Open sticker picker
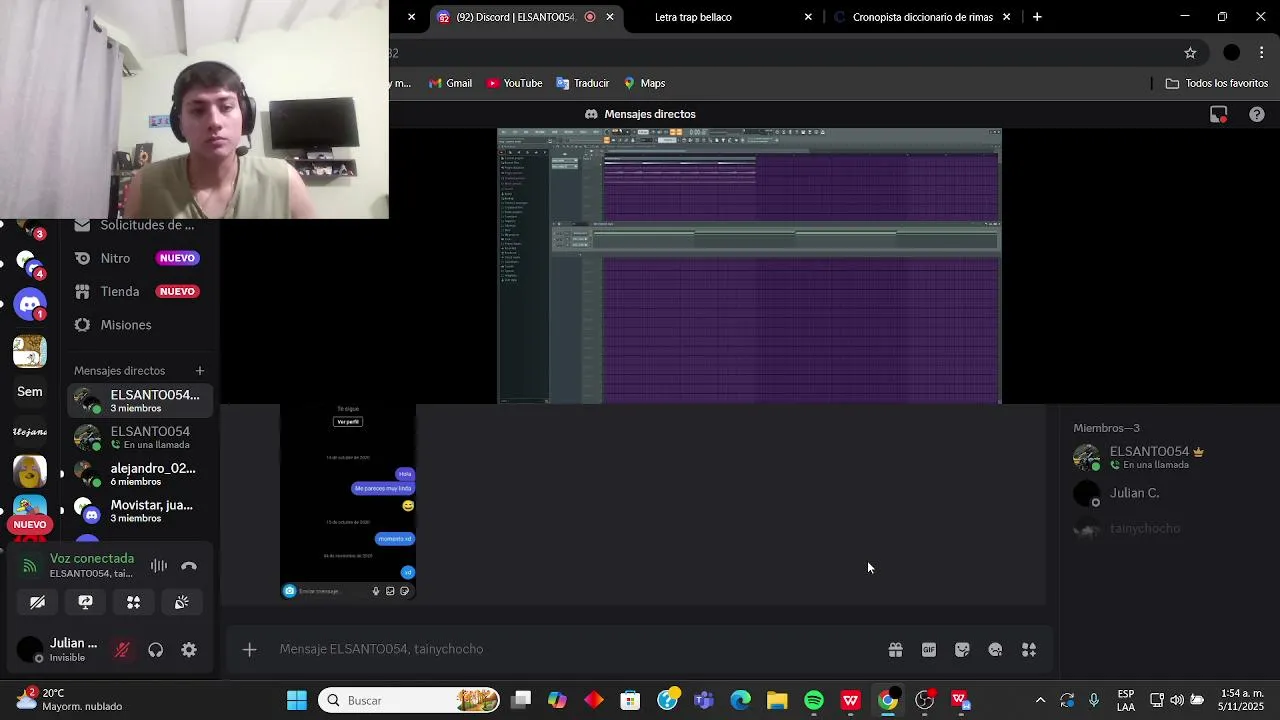 point(962,650)
